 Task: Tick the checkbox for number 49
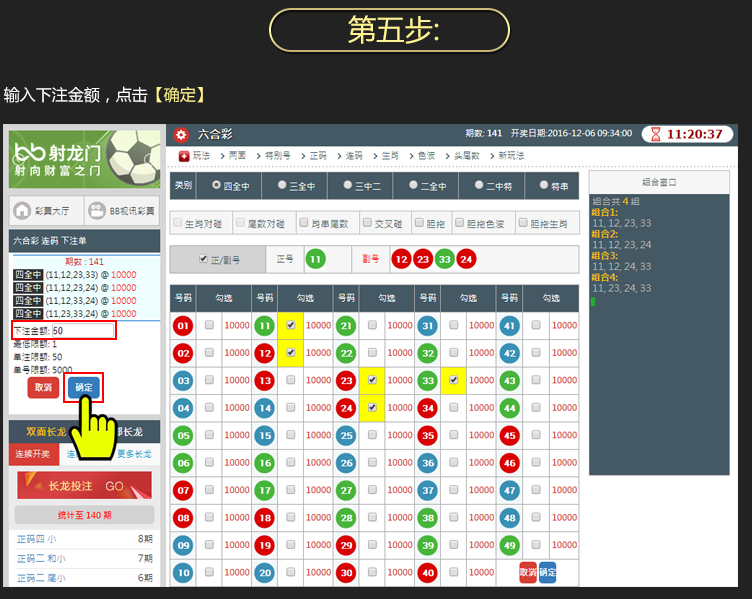point(536,545)
